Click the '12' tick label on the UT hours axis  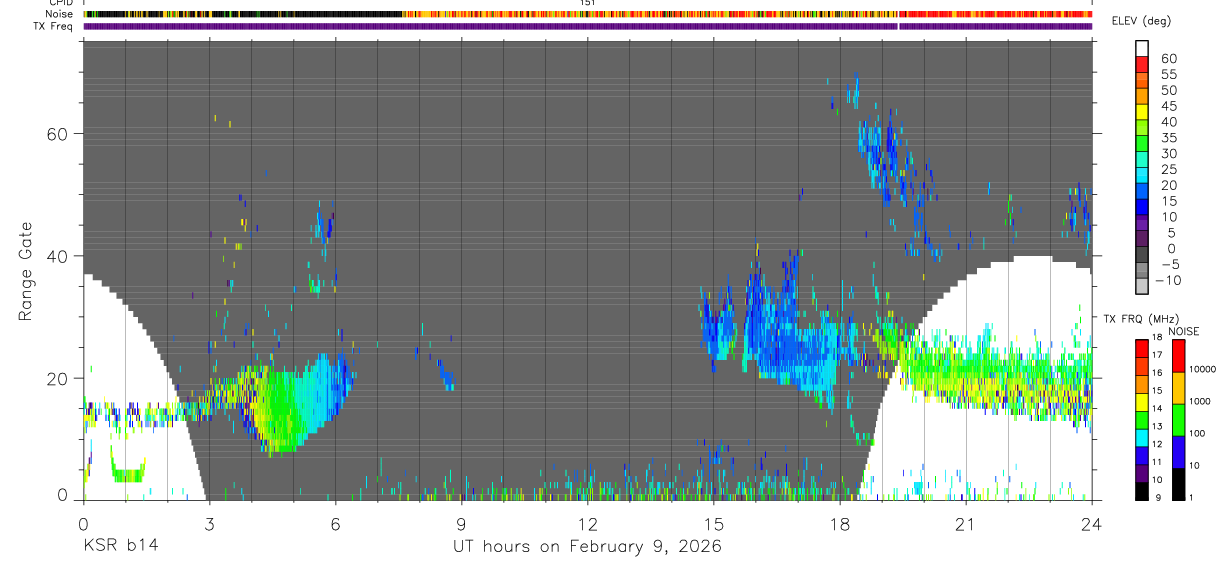click(587, 522)
